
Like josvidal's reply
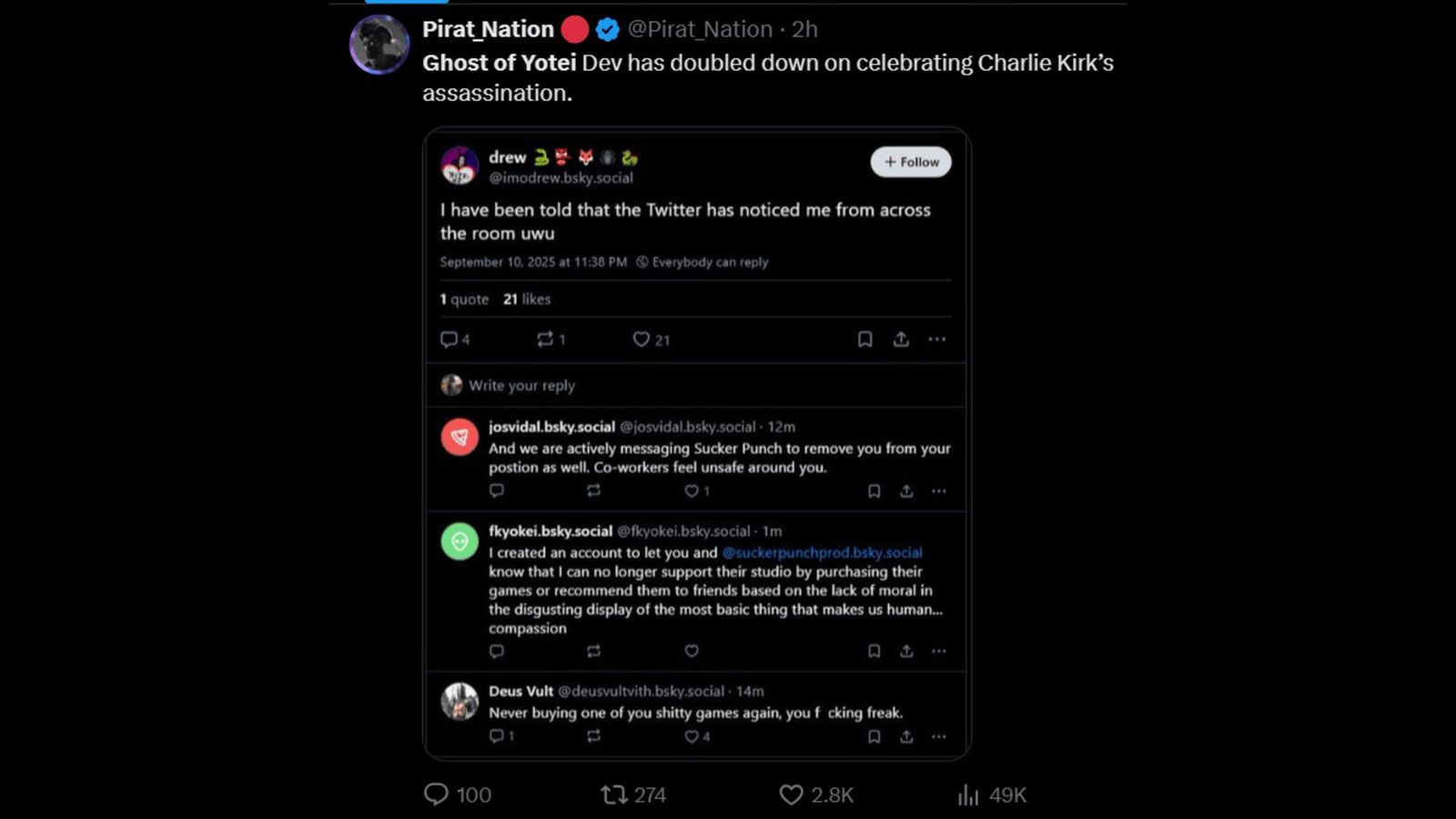tap(692, 490)
